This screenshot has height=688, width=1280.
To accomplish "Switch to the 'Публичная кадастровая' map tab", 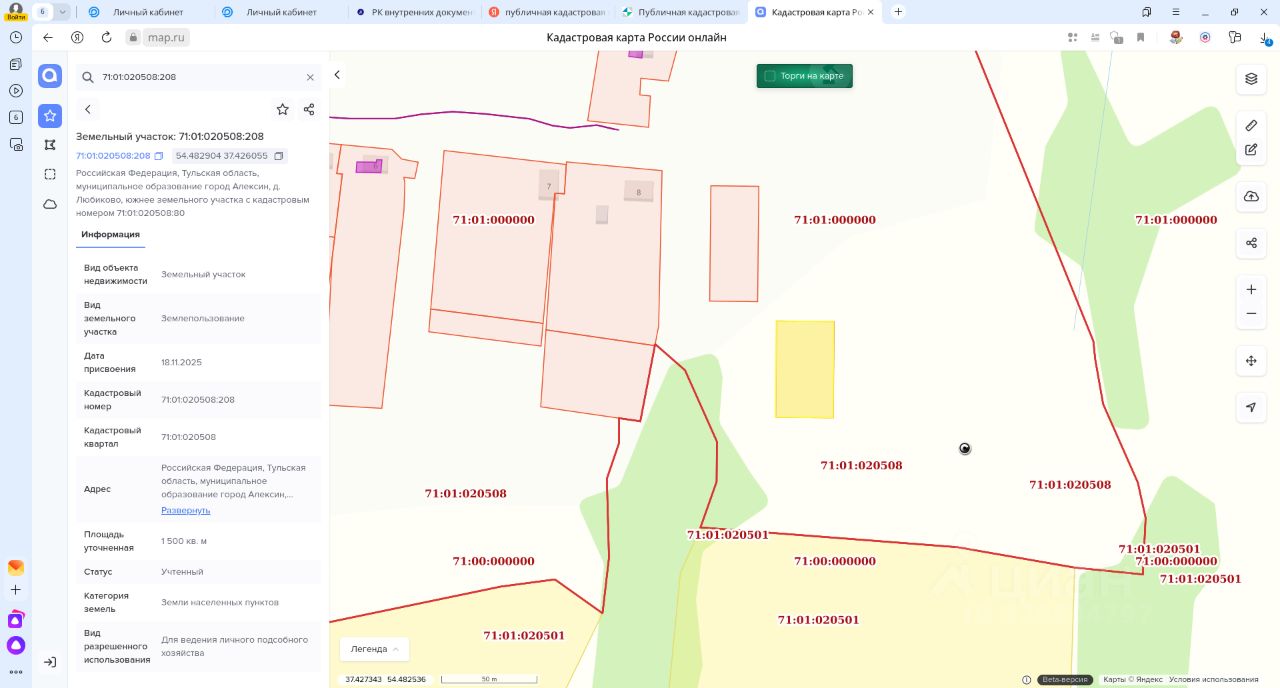I will (679, 12).
